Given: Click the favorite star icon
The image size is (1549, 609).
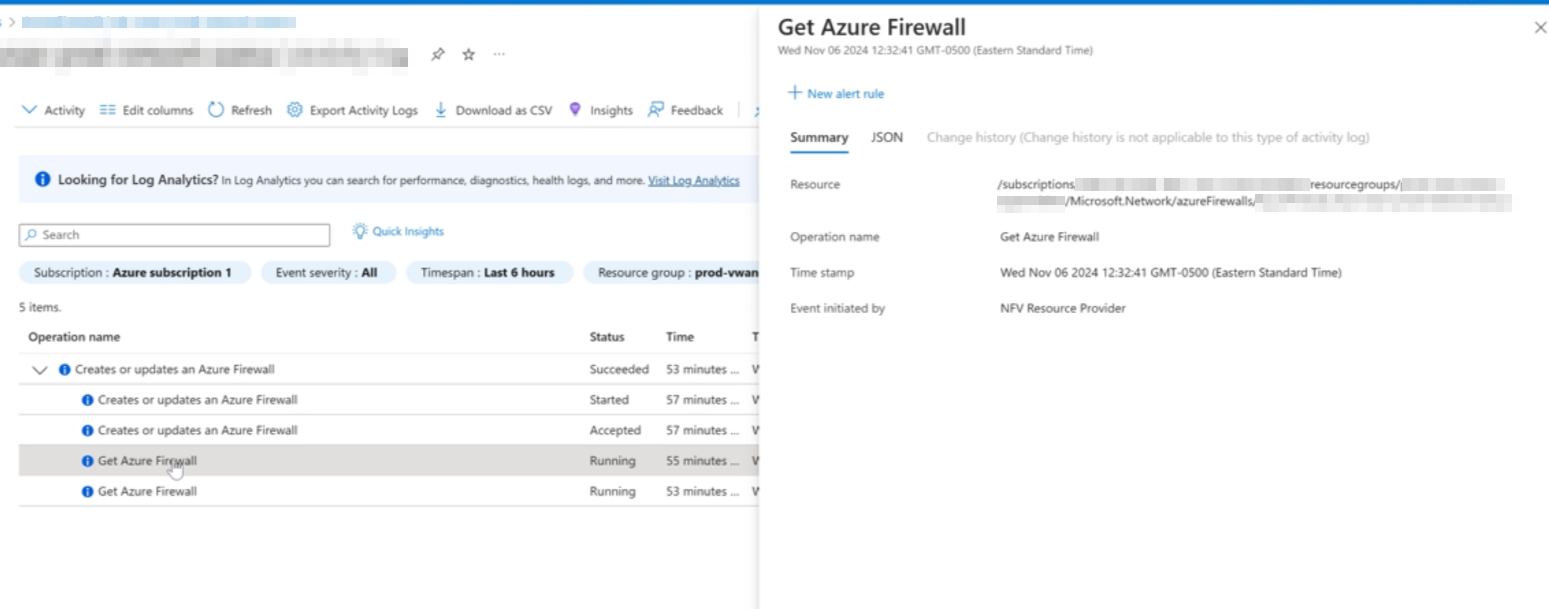Looking at the screenshot, I should point(468,55).
